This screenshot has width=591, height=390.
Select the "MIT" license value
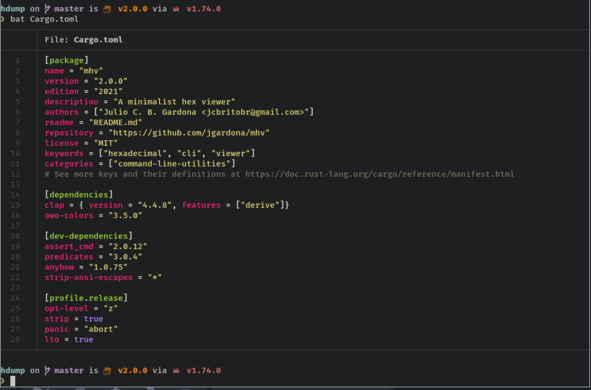pos(106,143)
